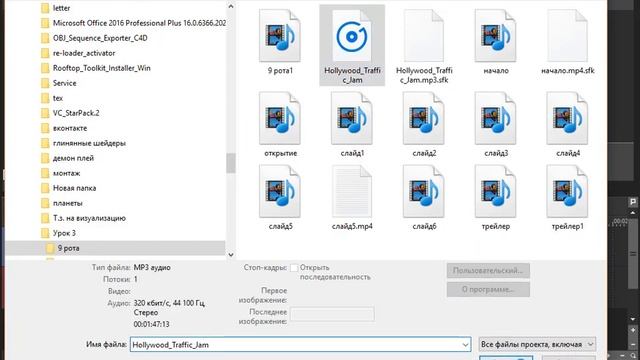Open the планеты folder
Screen dimensions: 640x360
click(x=62, y=203)
